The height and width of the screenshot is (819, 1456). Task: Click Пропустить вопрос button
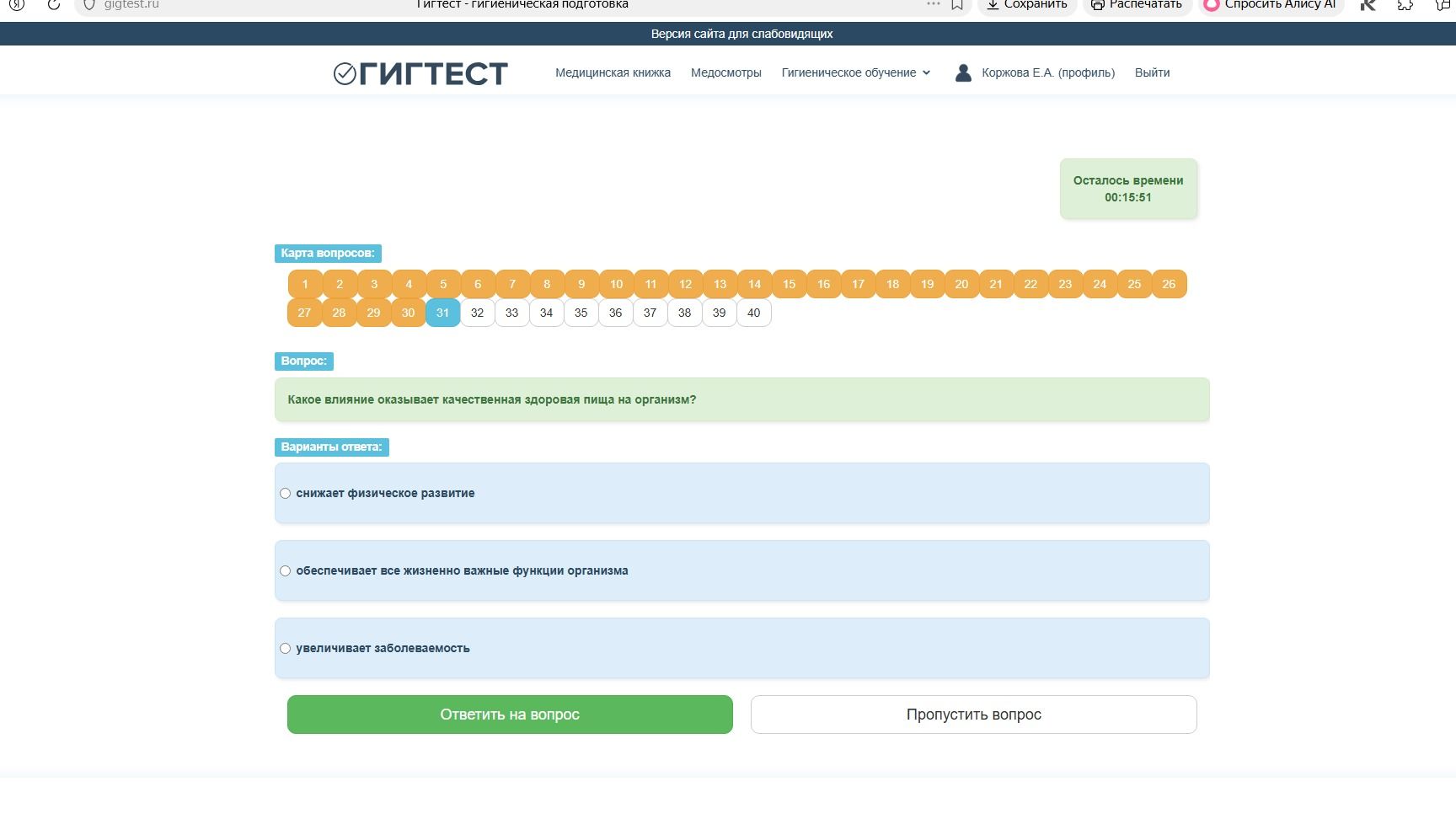[x=973, y=715]
